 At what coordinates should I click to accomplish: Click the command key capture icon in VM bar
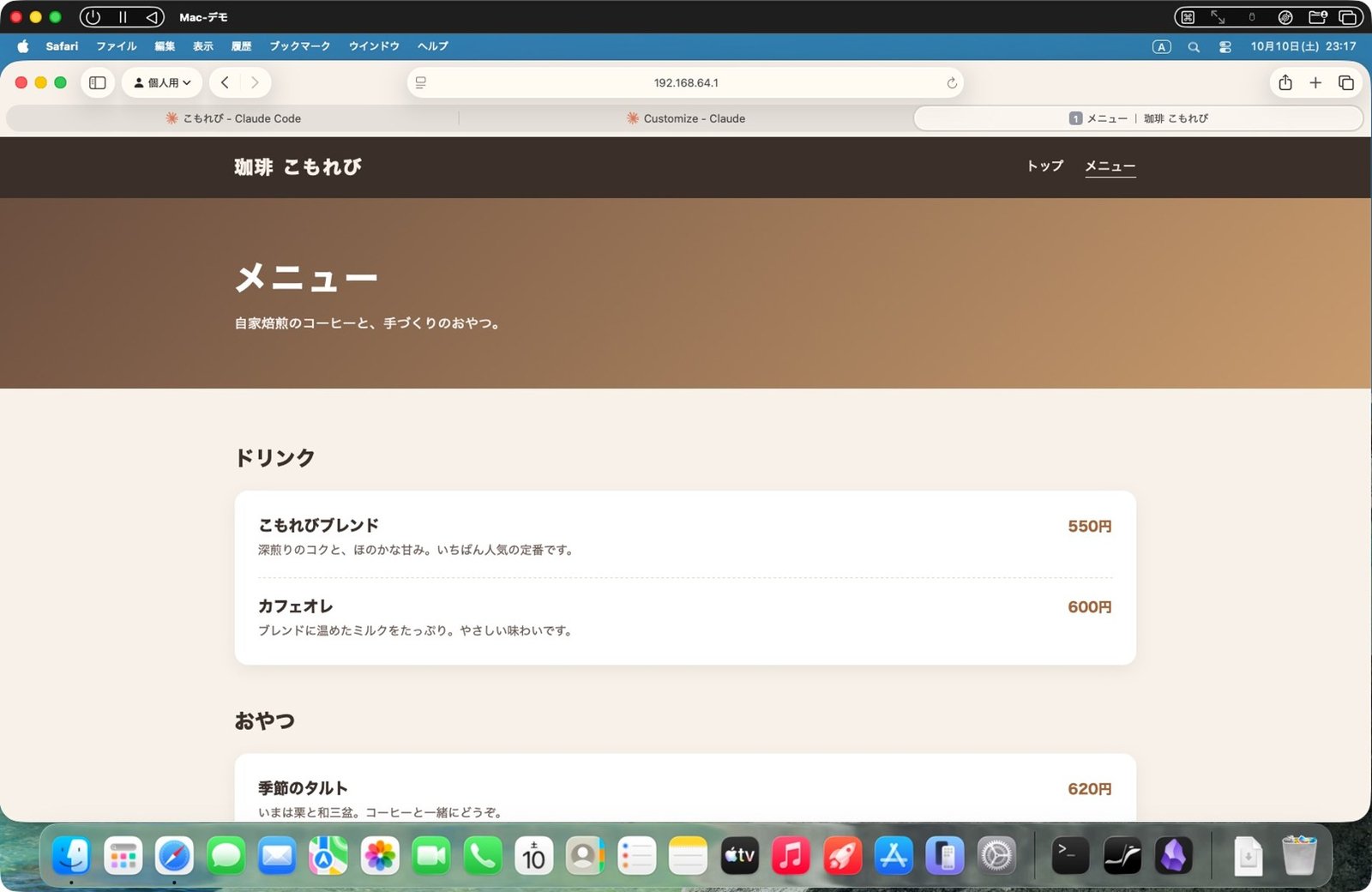[x=1188, y=17]
